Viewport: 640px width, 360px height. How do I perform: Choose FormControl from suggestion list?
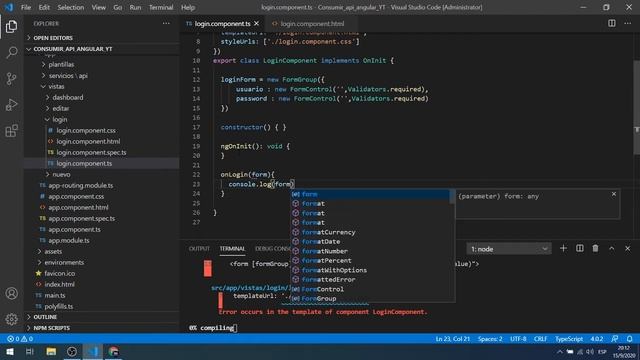(x=371, y=289)
